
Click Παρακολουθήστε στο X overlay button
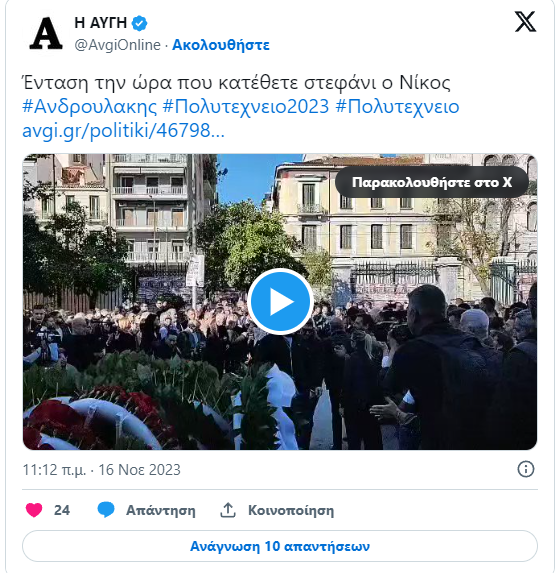click(x=432, y=182)
